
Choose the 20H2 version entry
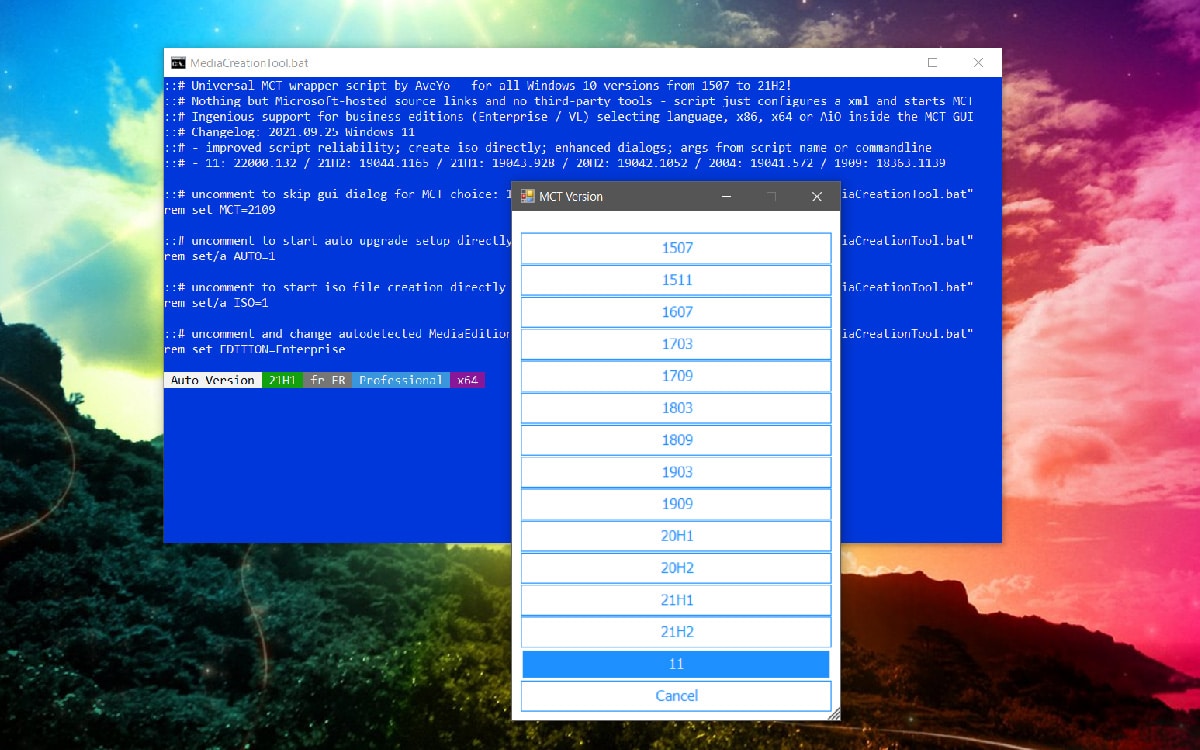pos(676,568)
